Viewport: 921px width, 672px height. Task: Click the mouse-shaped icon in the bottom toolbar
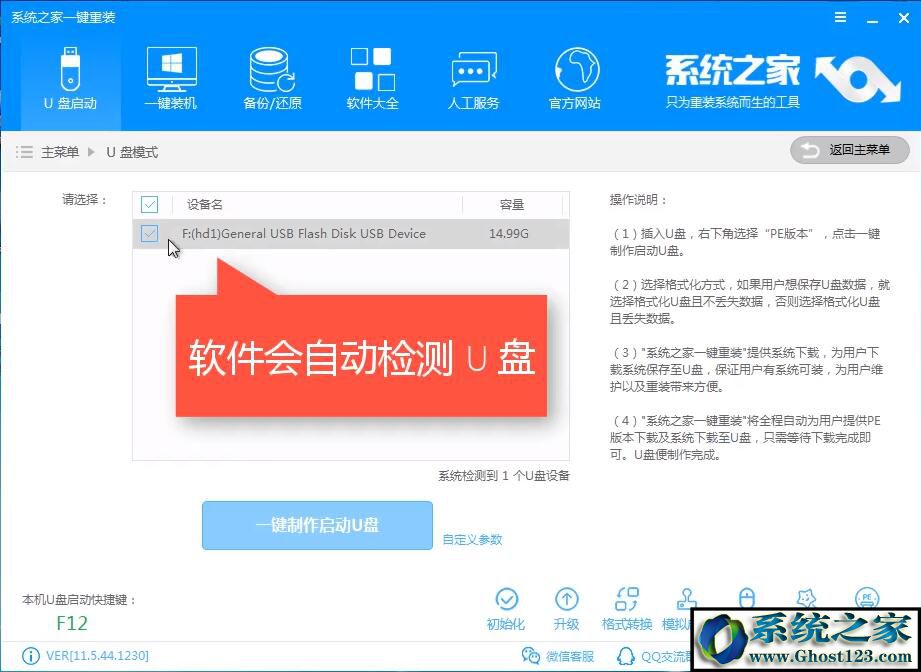[x=747, y=598]
